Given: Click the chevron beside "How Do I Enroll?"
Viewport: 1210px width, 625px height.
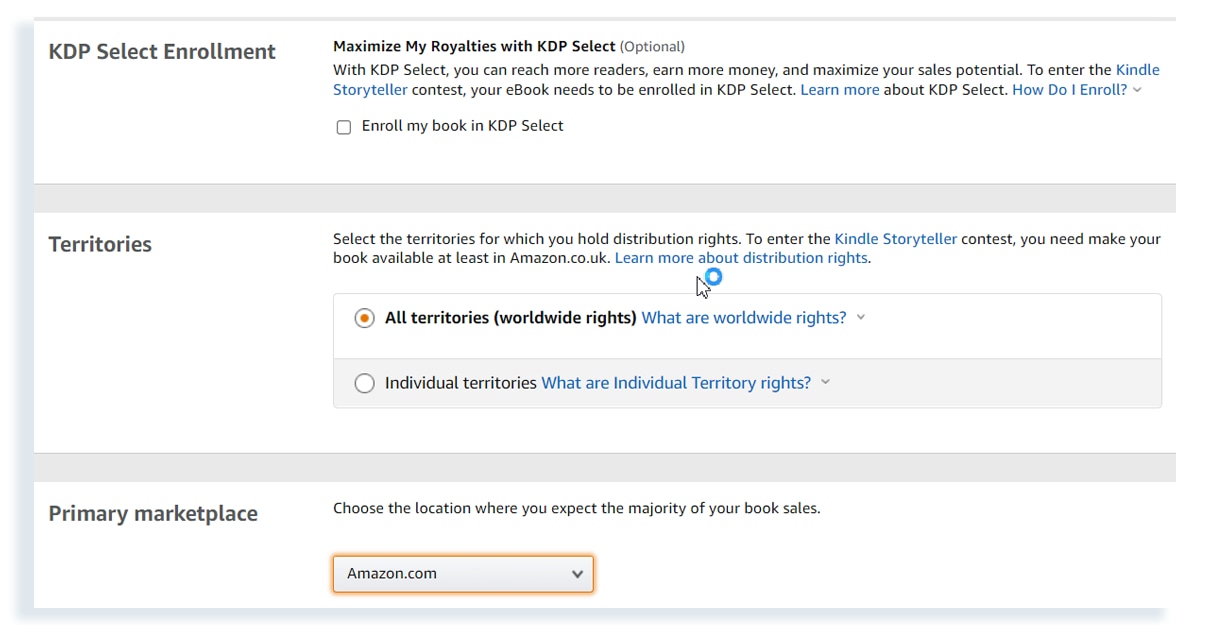Looking at the screenshot, I should [x=1137, y=89].
